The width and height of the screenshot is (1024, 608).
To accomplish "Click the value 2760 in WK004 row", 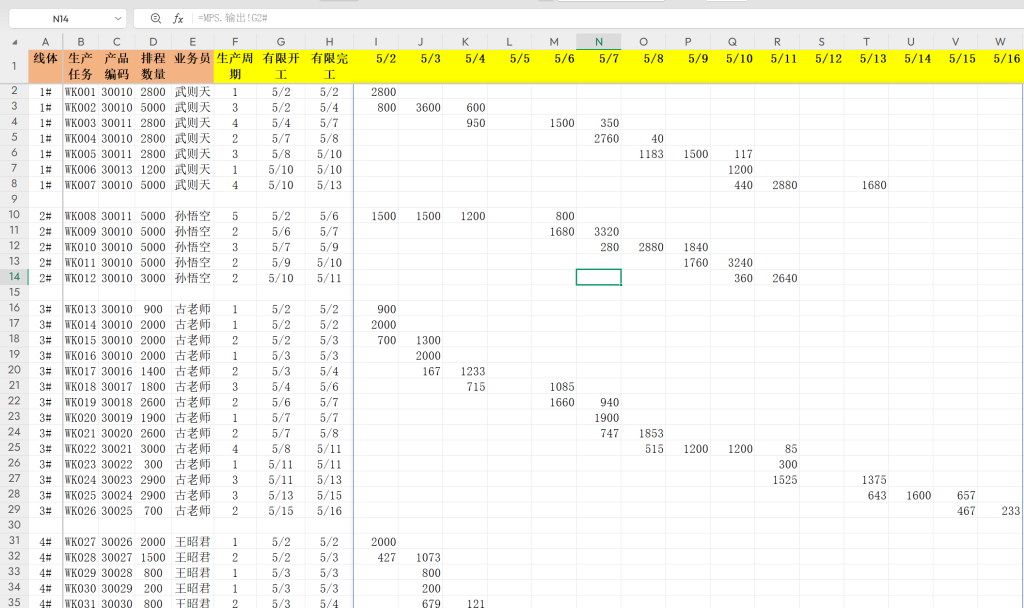I will tap(606, 138).
